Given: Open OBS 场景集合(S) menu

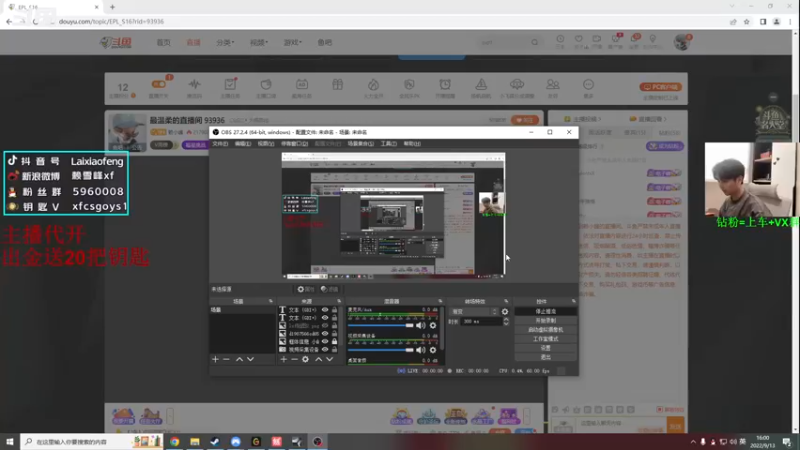Looking at the screenshot, I should [361, 144].
